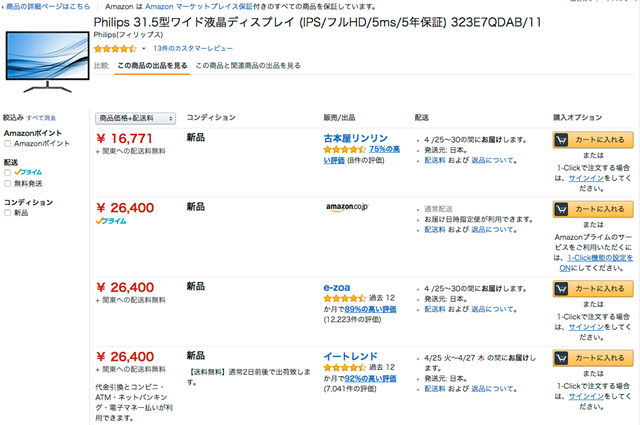Switch to この商品と関連商品の出品を見る tab
The width and height of the screenshot is (640, 425).
tap(247, 65)
